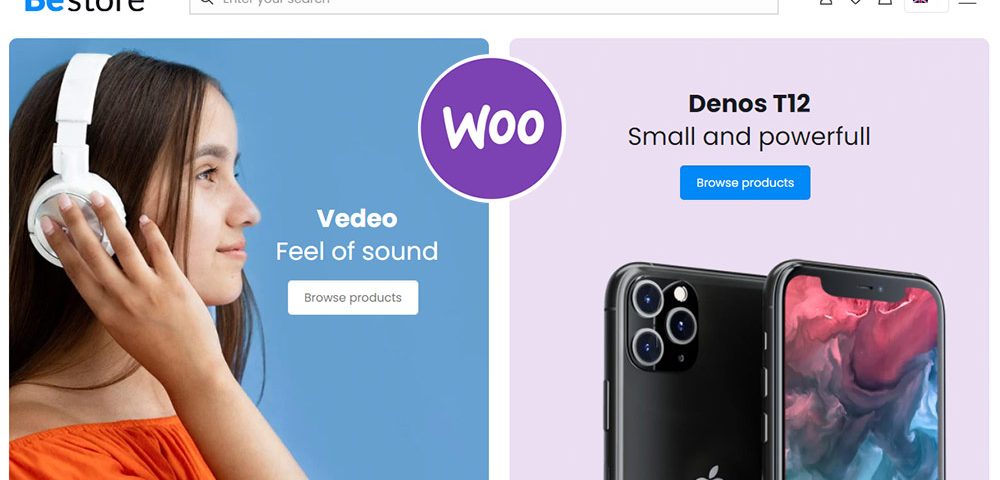
Task: Expand the UK flag language selector
Action: pos(926,3)
